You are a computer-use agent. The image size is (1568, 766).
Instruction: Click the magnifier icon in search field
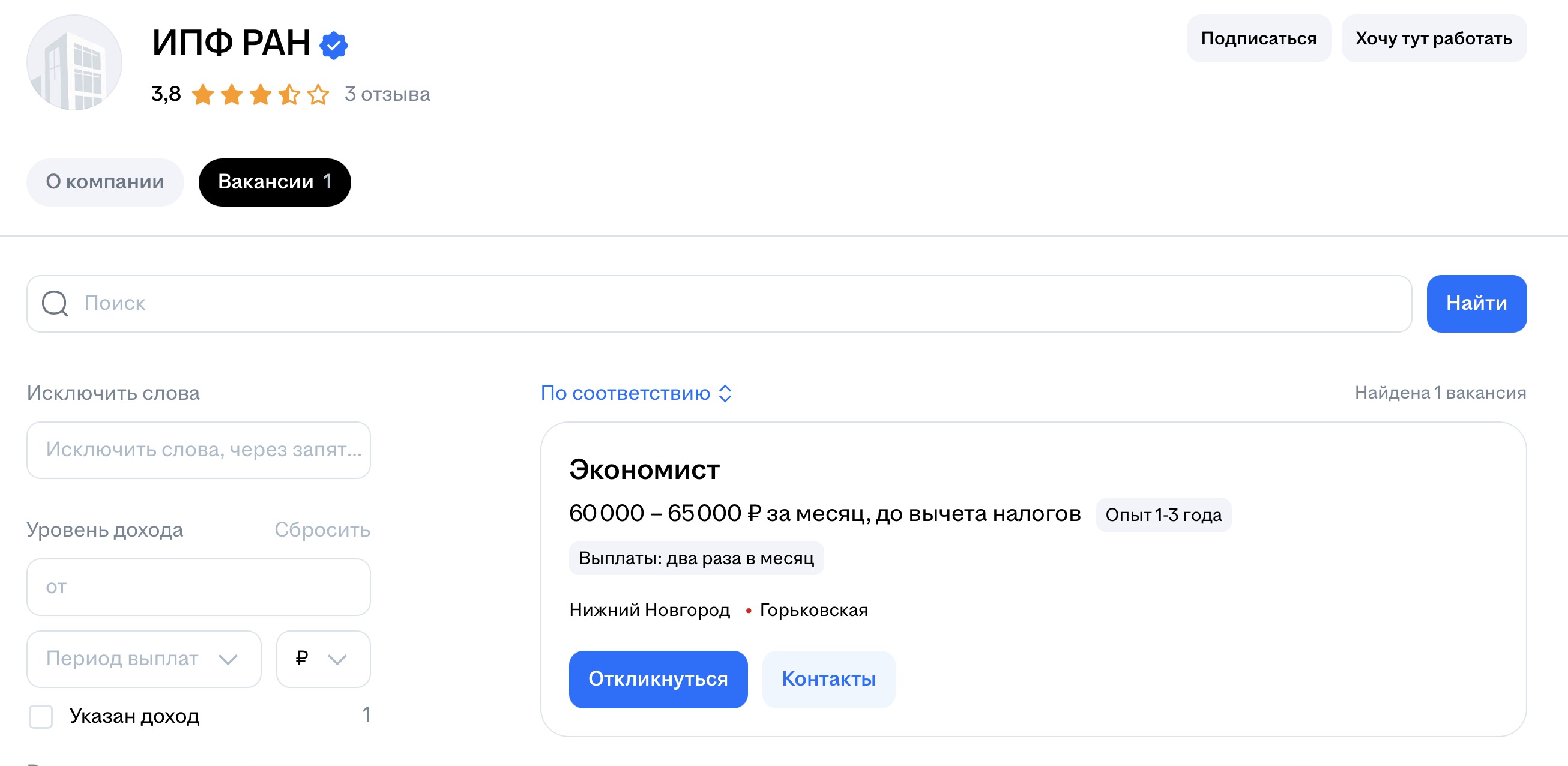[55, 303]
